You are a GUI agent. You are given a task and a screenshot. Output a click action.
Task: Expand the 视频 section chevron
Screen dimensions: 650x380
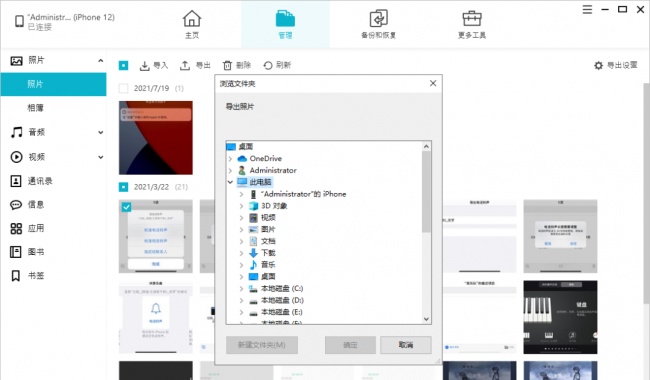[101, 157]
